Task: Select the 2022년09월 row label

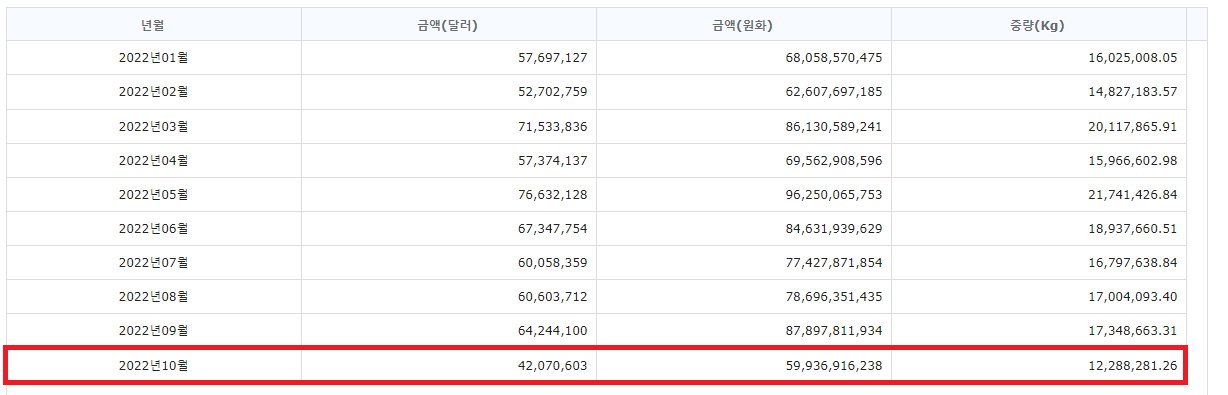Action: (x=153, y=330)
